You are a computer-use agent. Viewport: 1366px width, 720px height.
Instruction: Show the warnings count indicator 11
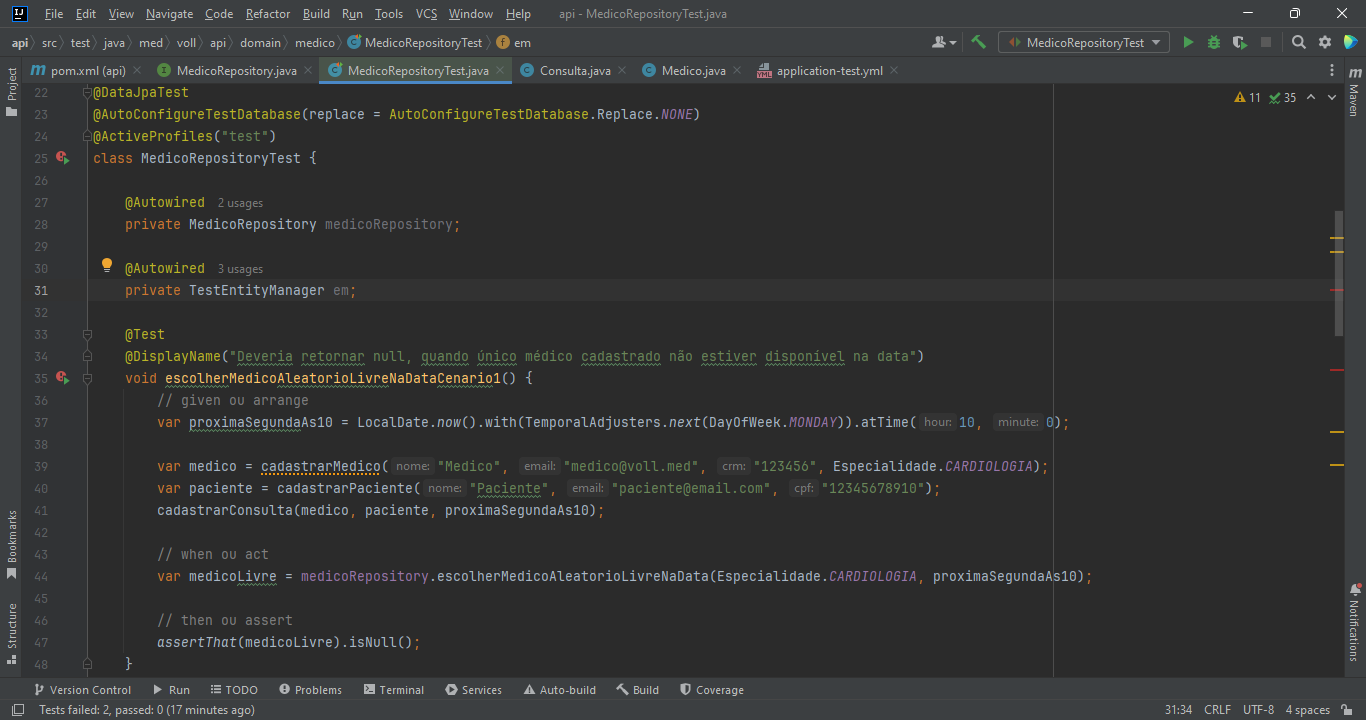[1248, 97]
